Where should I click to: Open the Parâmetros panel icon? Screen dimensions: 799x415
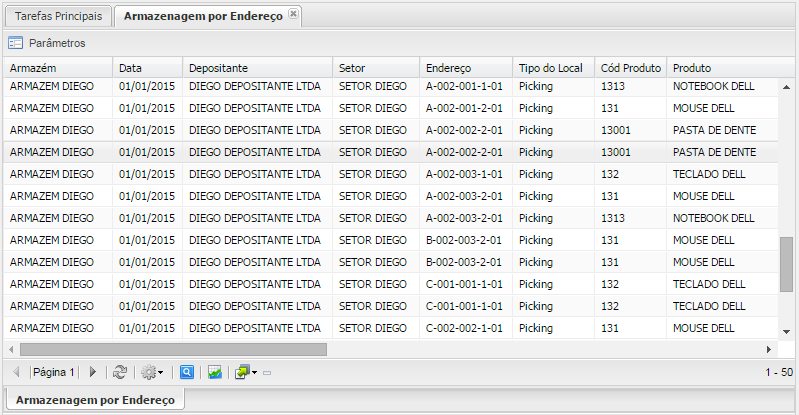coord(15,43)
